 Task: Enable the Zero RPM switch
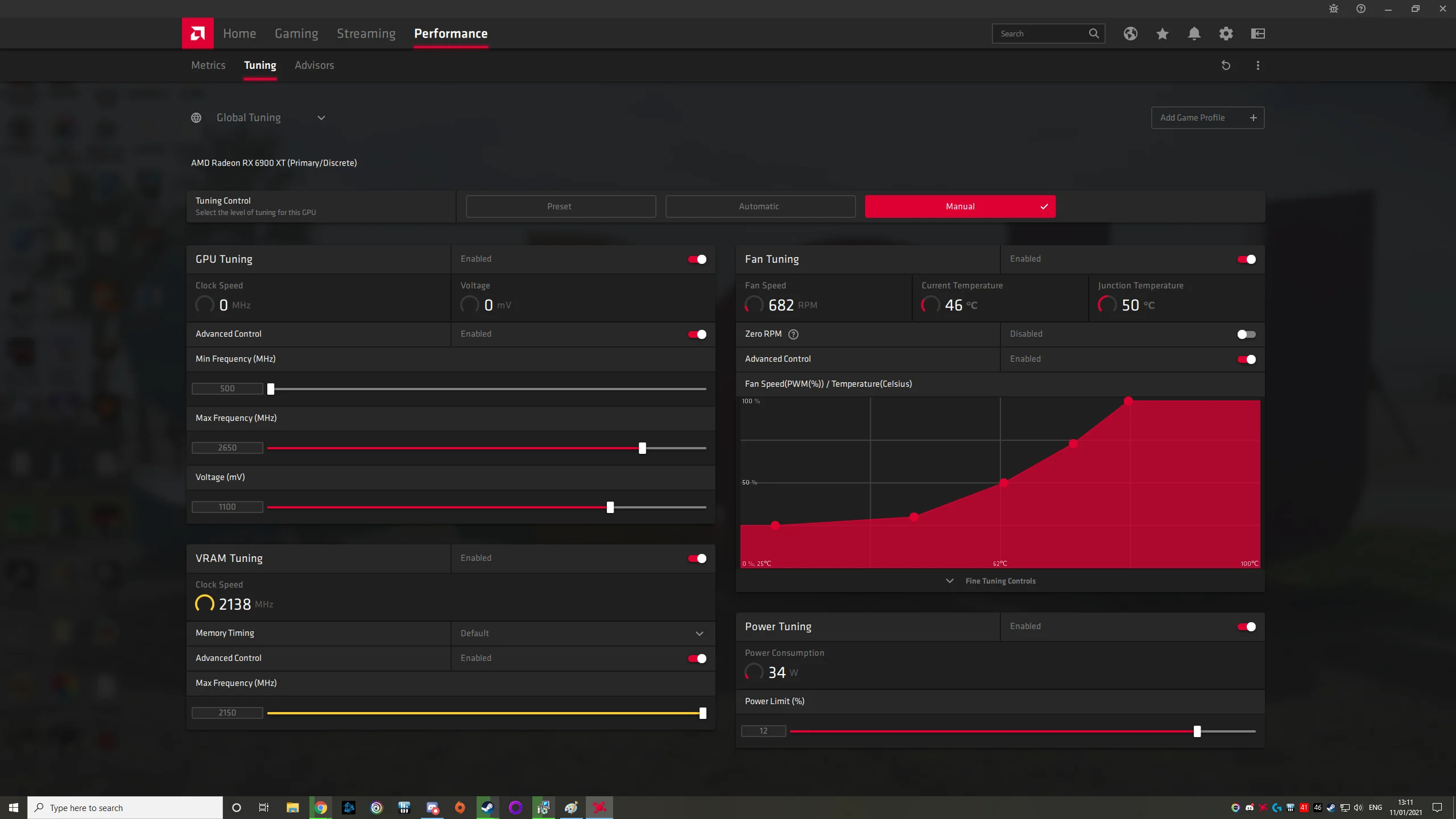(1247, 334)
